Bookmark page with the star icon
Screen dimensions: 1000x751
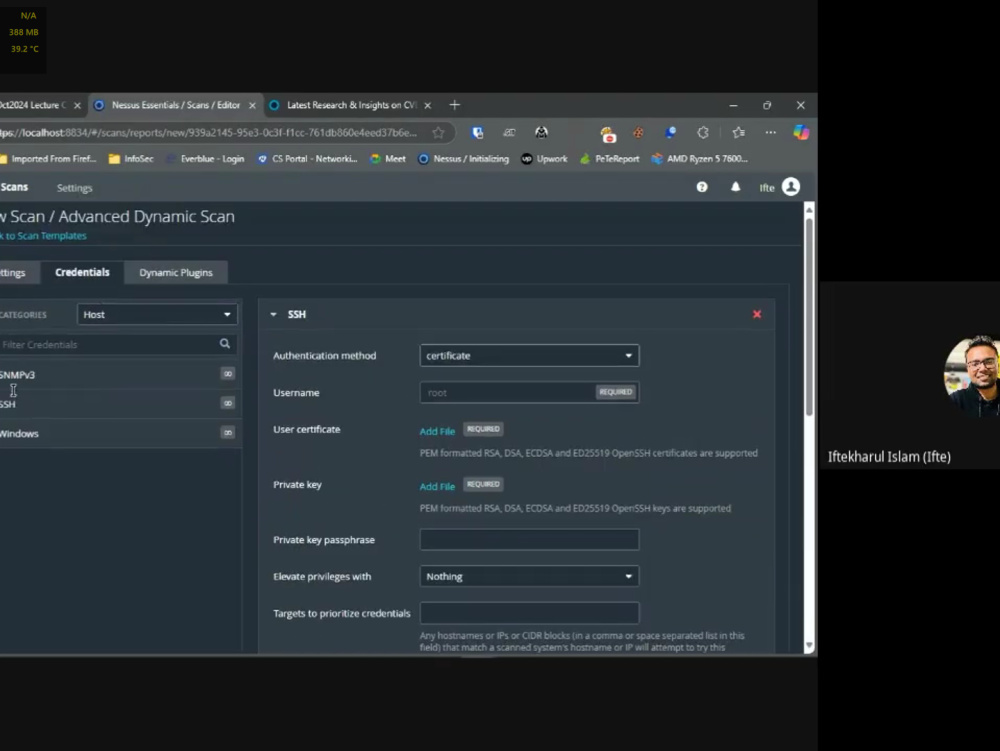pos(438,133)
